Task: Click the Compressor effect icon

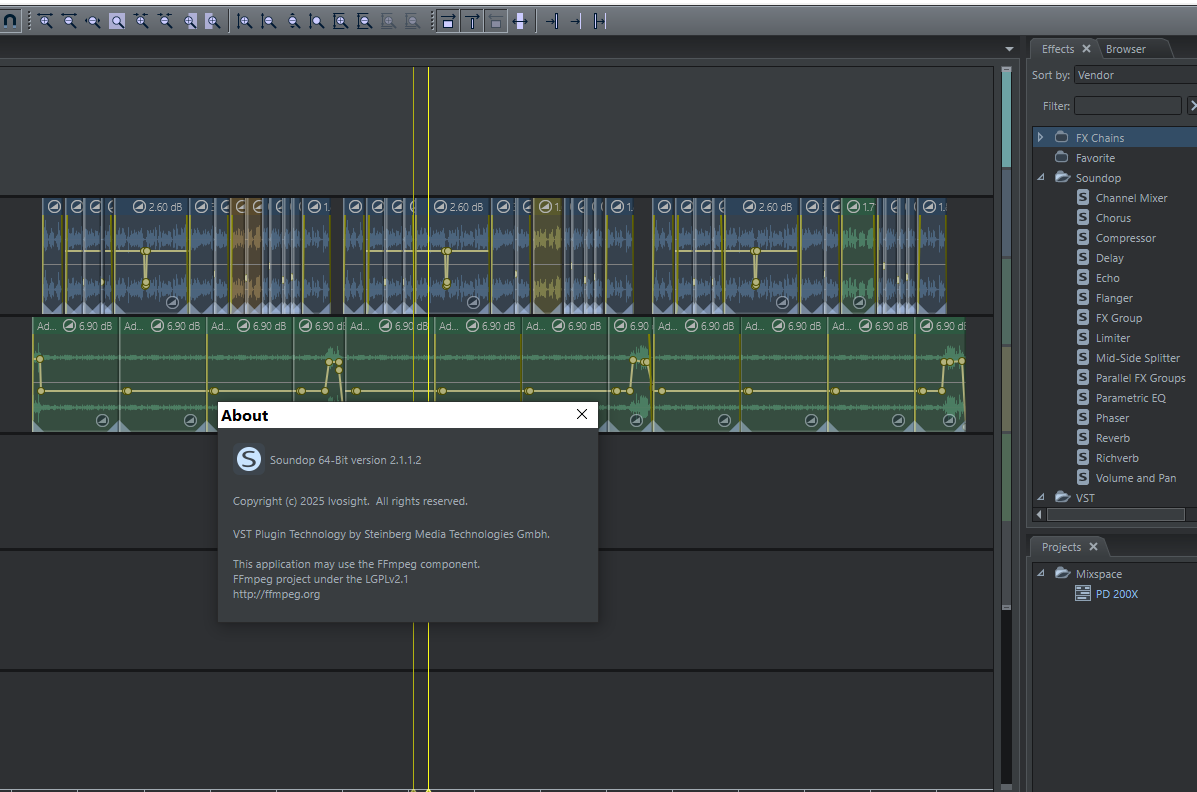Action: (1083, 238)
